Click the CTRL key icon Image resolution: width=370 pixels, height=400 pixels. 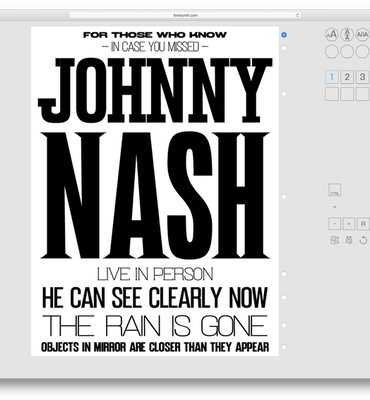tap(334, 190)
